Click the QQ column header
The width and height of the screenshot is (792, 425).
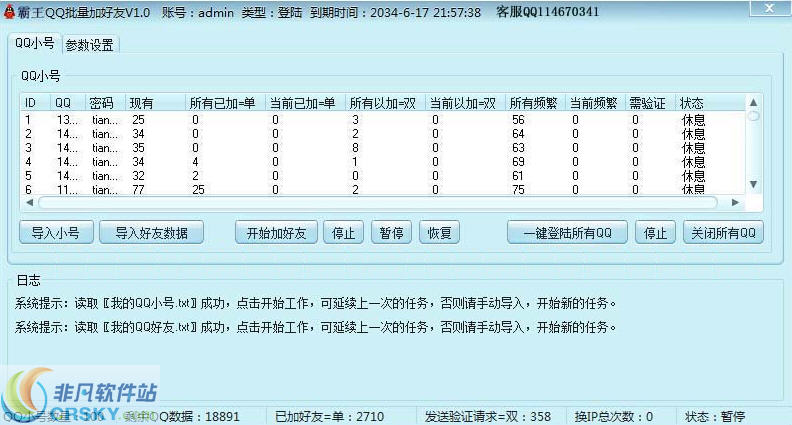point(68,103)
